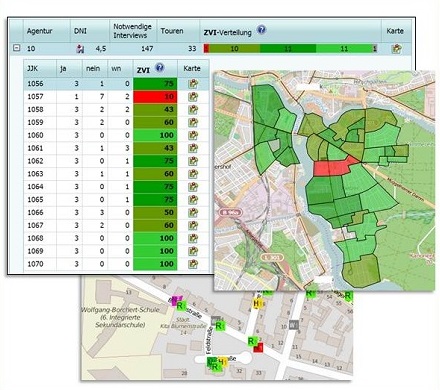Sort by Touren column header
Screen dimensions: 440x390
click(172, 31)
